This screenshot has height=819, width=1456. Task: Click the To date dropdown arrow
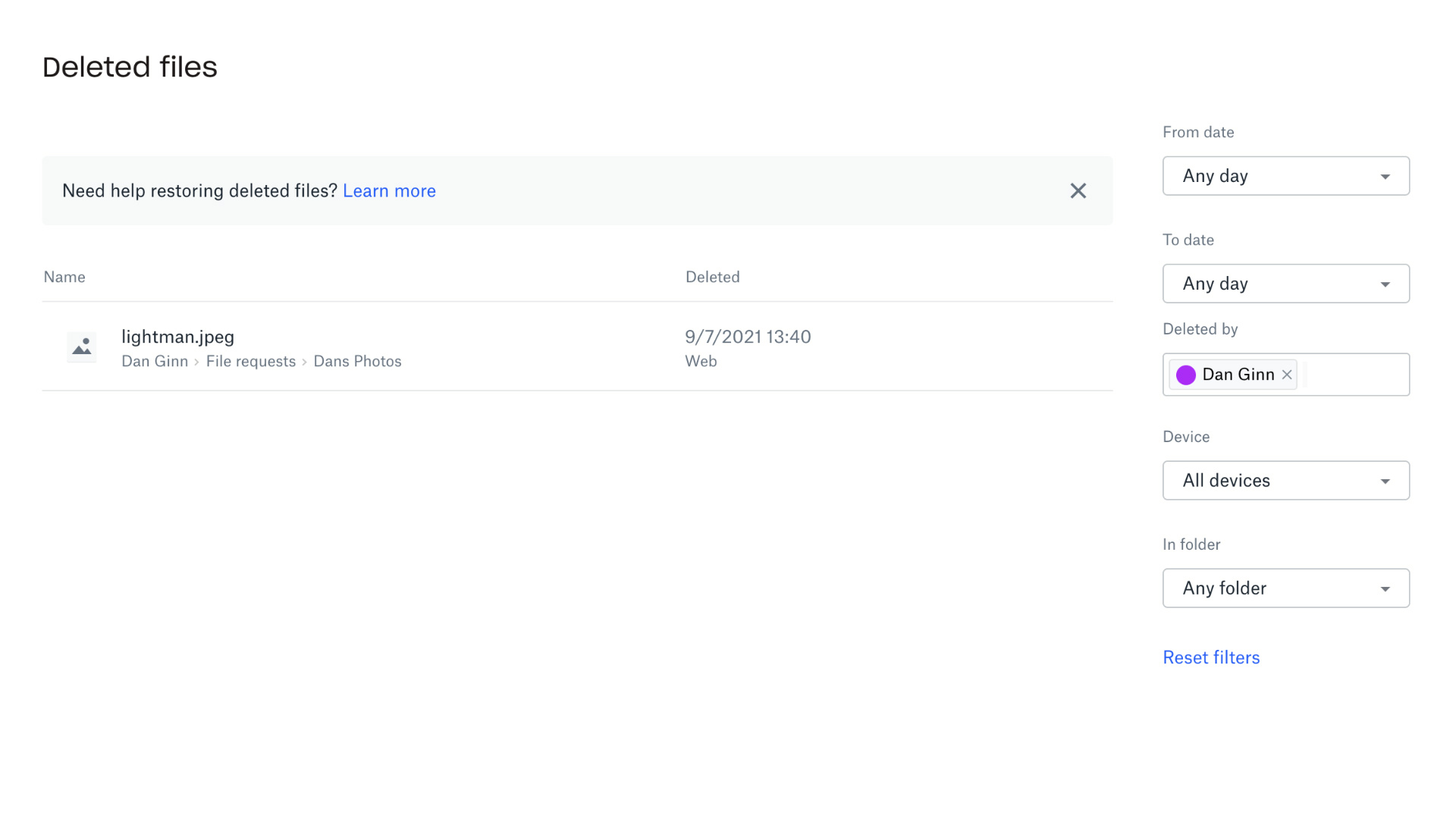1385,283
